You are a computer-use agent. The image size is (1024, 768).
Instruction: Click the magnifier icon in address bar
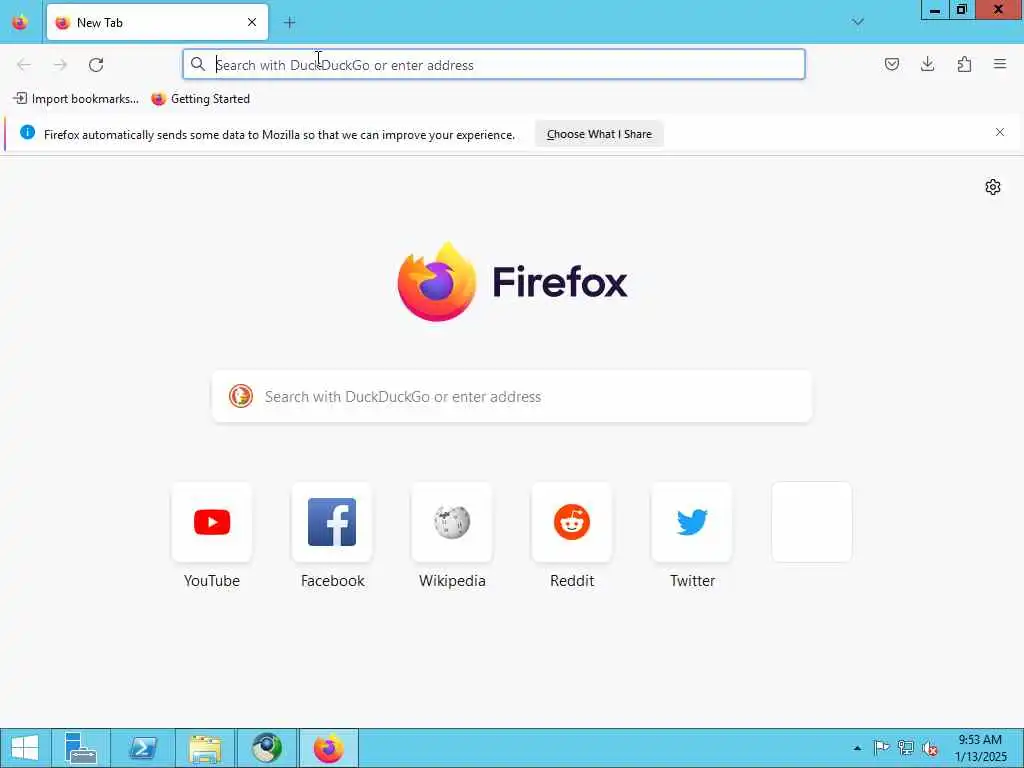(197, 64)
